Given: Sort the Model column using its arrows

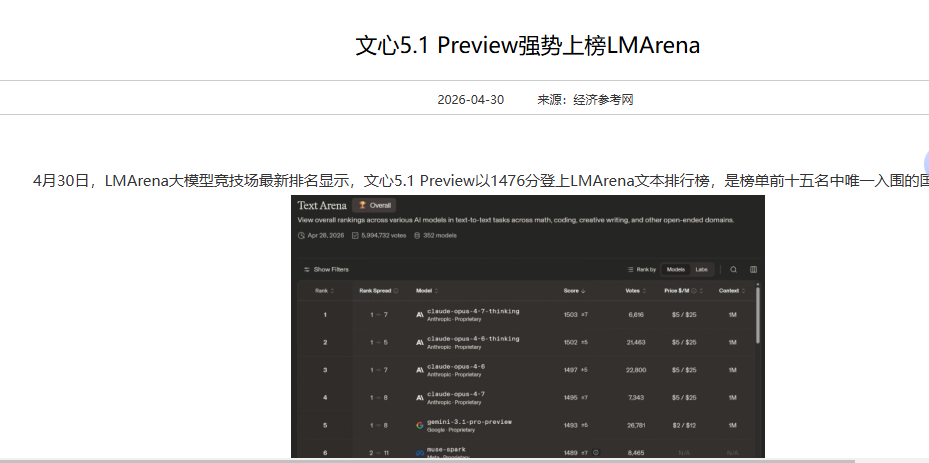Looking at the screenshot, I should (x=437, y=291).
